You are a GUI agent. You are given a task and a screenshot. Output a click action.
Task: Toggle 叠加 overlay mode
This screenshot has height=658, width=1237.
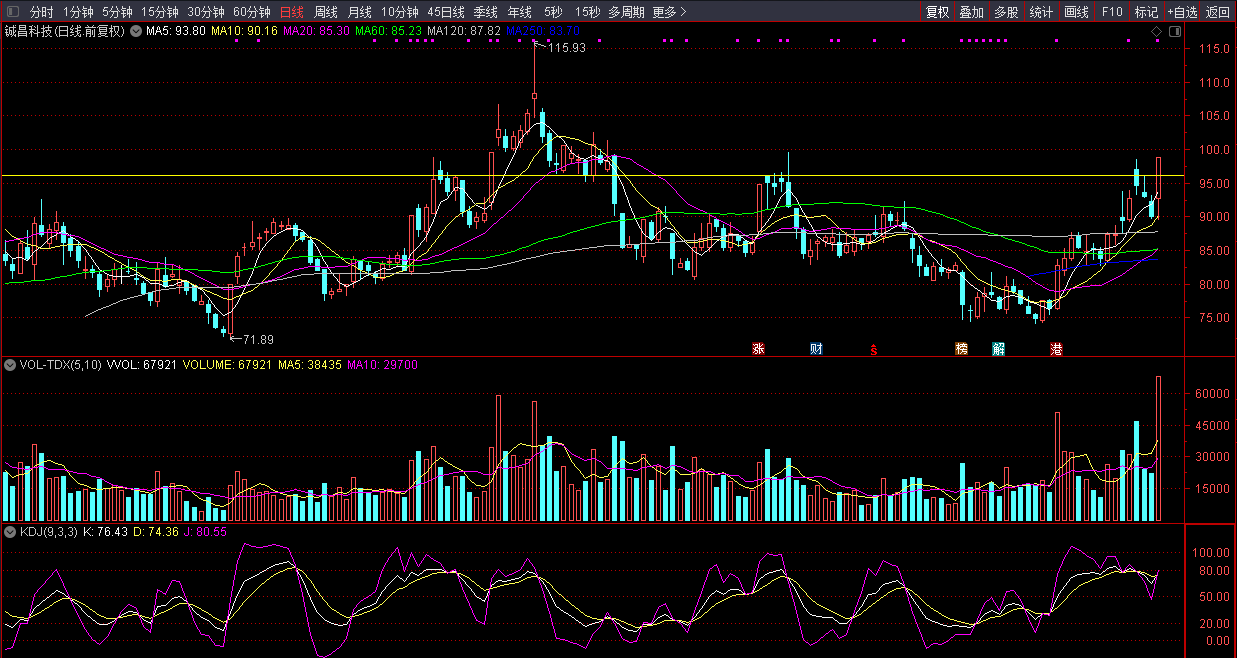(x=971, y=12)
